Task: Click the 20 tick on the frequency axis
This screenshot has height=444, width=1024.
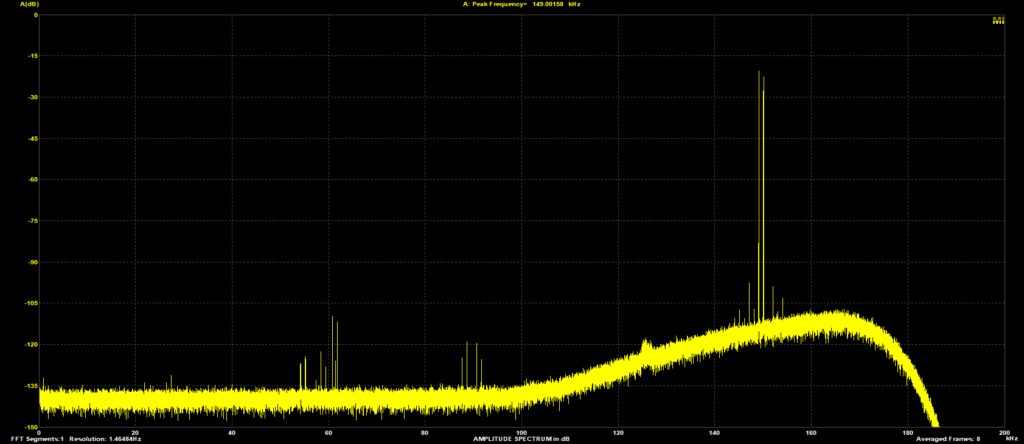Action: [x=135, y=432]
